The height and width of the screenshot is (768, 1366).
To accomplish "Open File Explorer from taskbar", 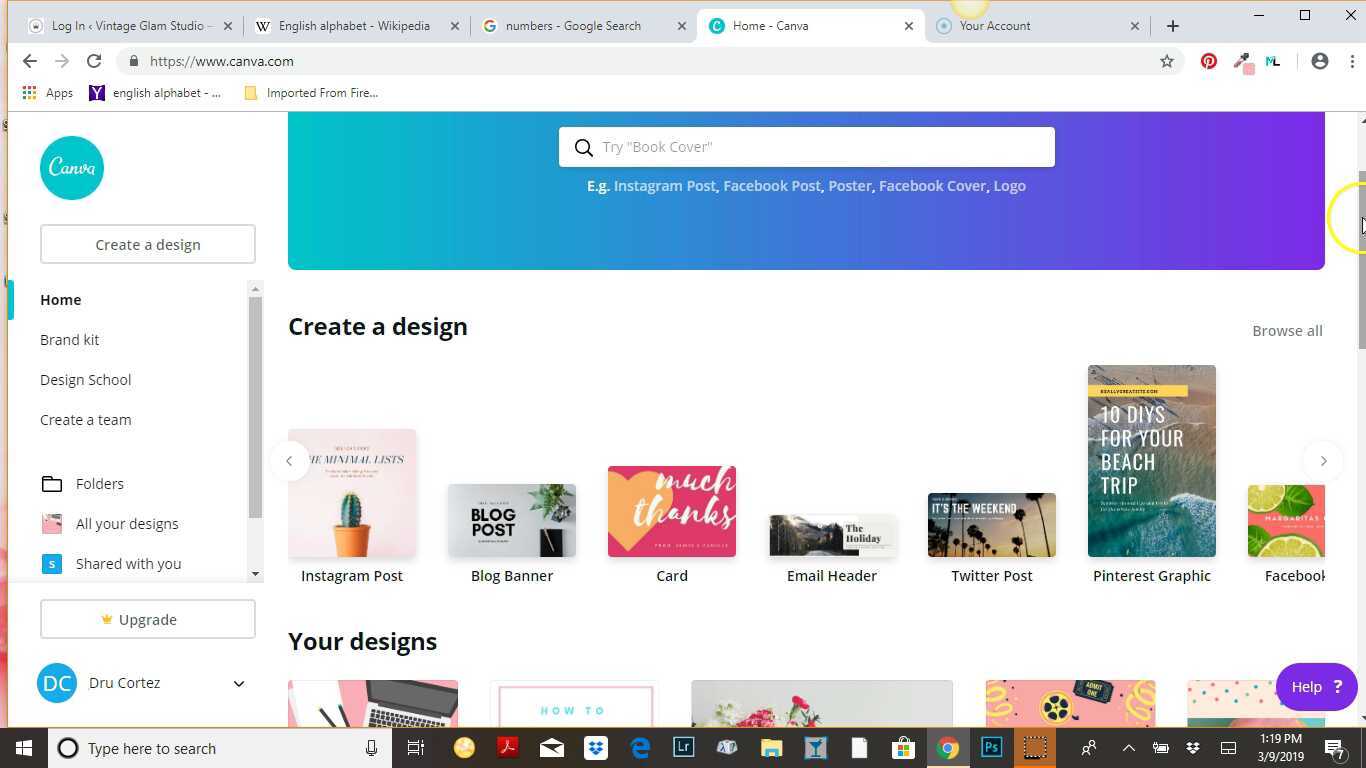I will click(x=771, y=748).
